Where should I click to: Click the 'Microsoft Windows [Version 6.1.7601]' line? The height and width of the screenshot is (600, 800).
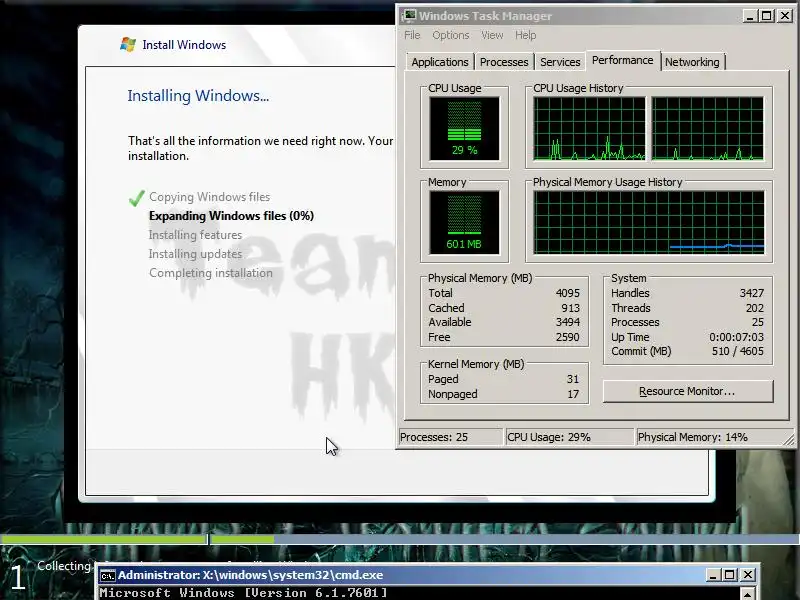pos(243,593)
